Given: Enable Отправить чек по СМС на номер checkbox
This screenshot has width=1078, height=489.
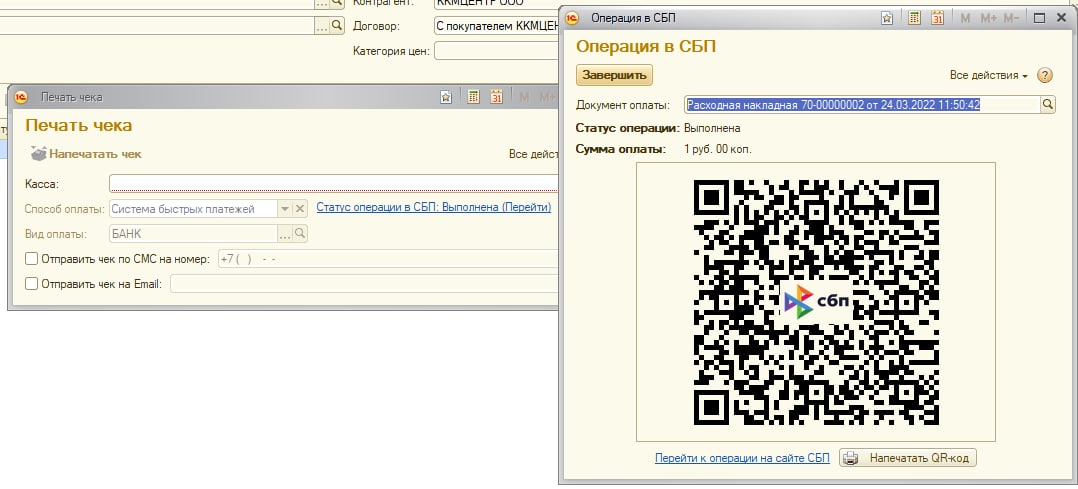Looking at the screenshot, I should tap(32, 259).
